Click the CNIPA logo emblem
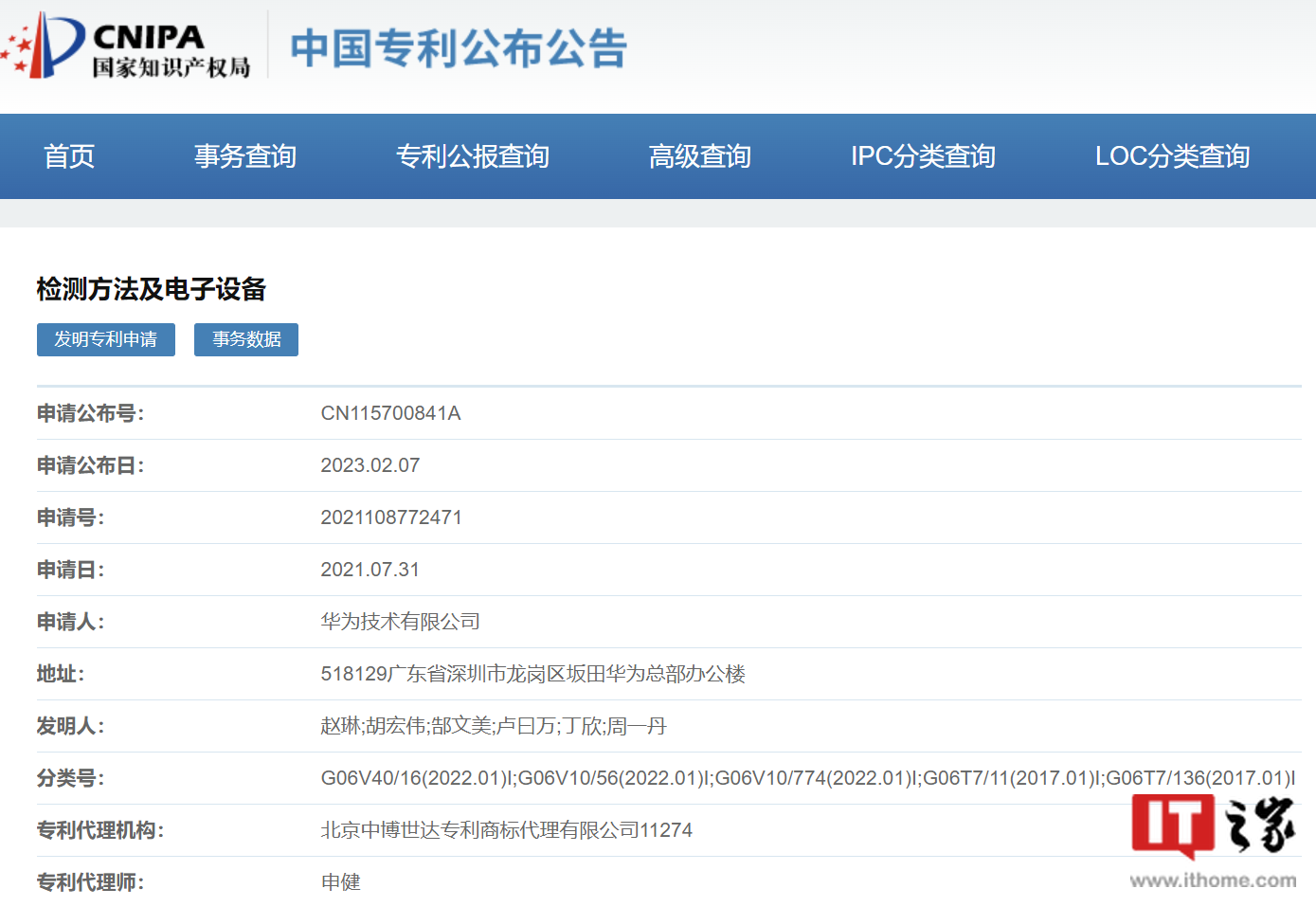The image size is (1316, 907). [x=44, y=45]
